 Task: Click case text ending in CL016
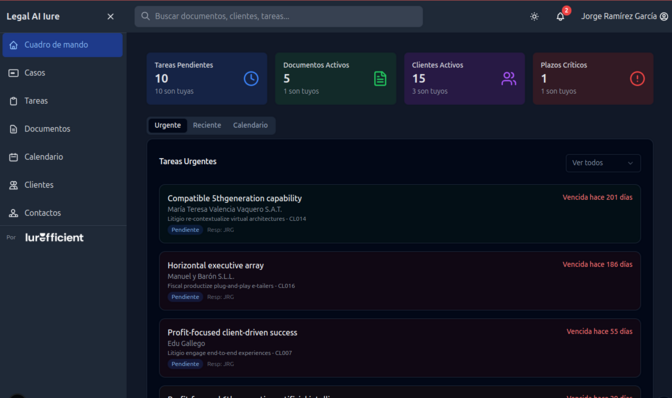coord(231,286)
